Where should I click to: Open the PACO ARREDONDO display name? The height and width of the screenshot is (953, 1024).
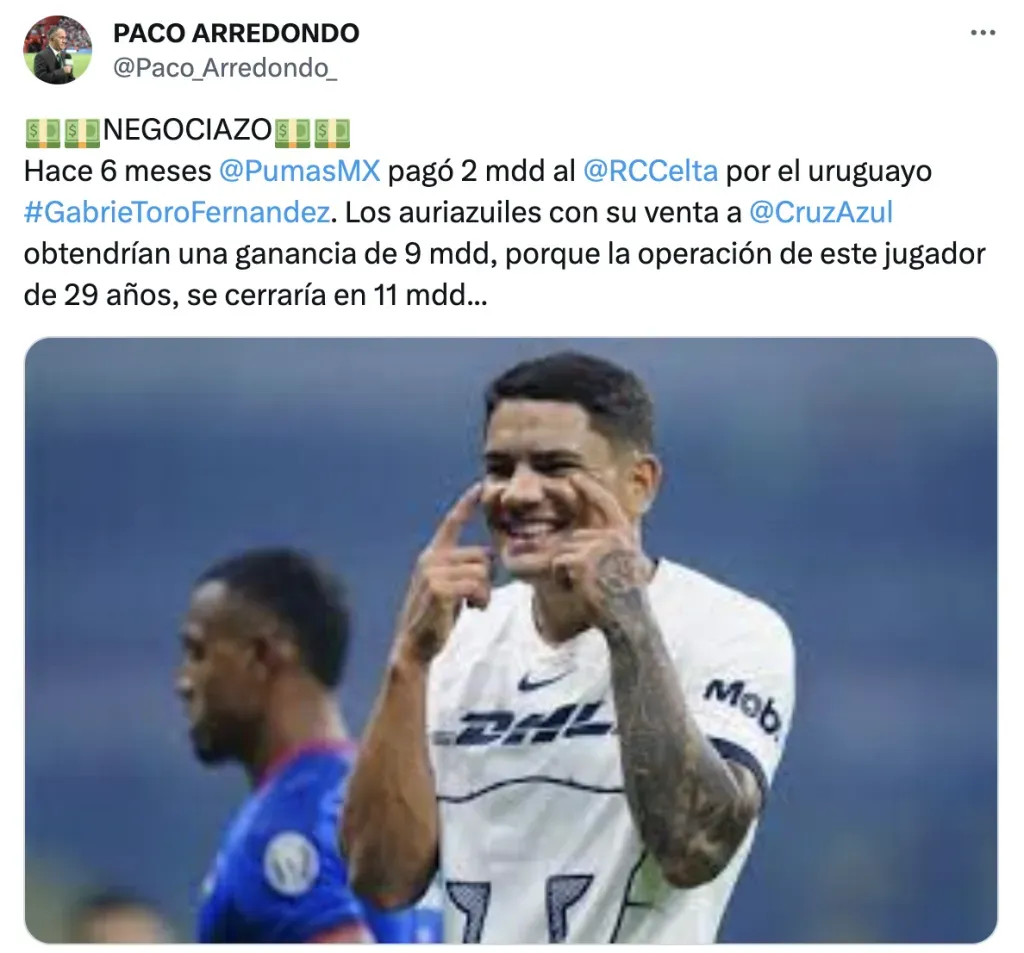(x=236, y=33)
